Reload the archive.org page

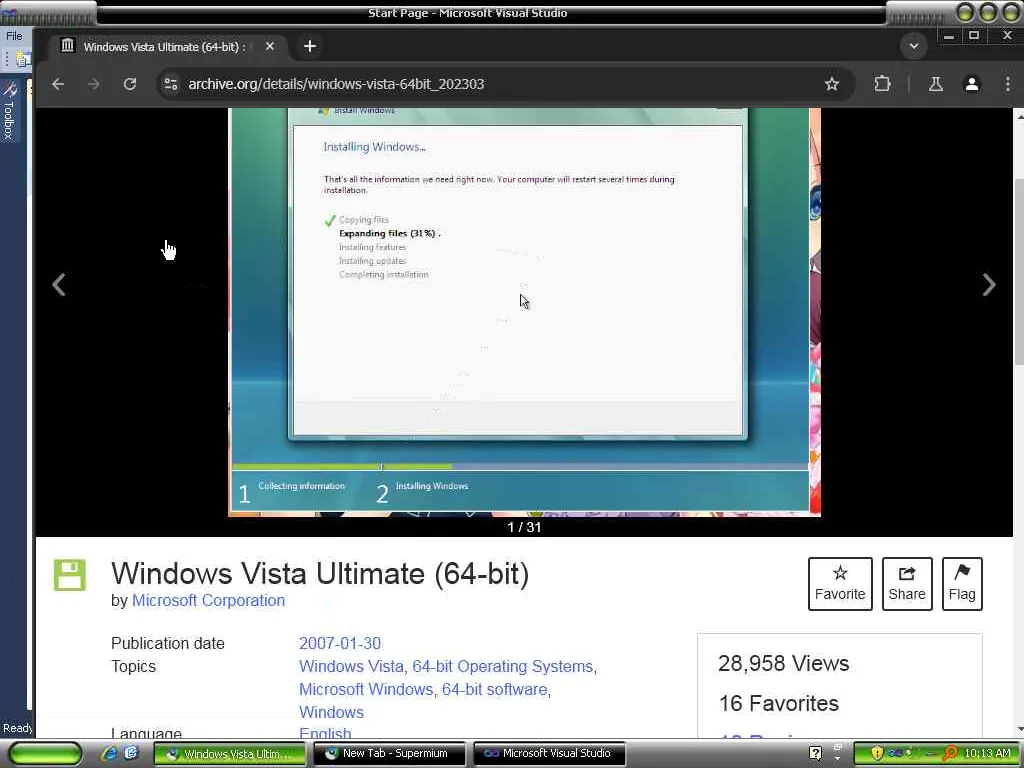pos(130,84)
